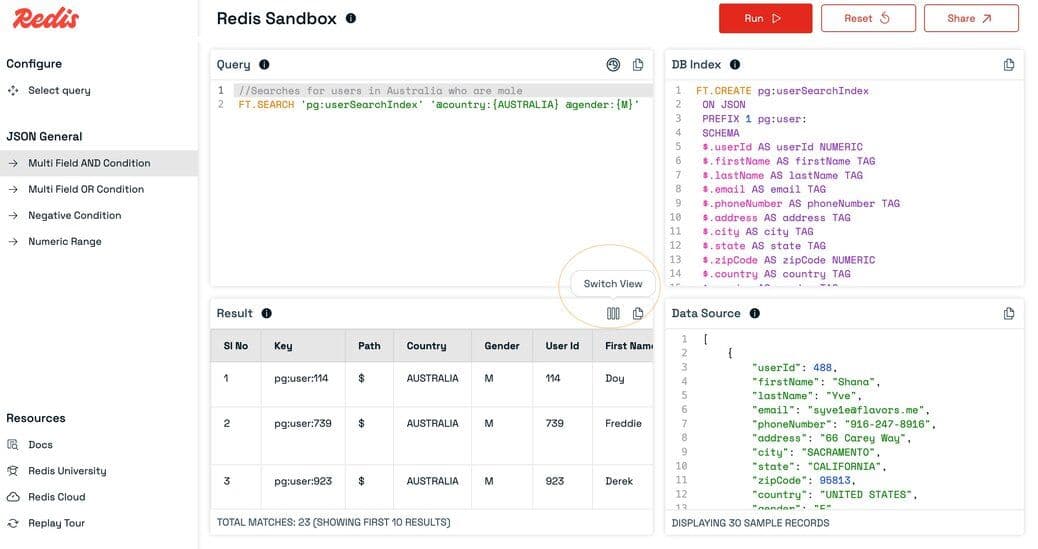Copy the Result panel contents

pyautogui.click(x=638, y=313)
